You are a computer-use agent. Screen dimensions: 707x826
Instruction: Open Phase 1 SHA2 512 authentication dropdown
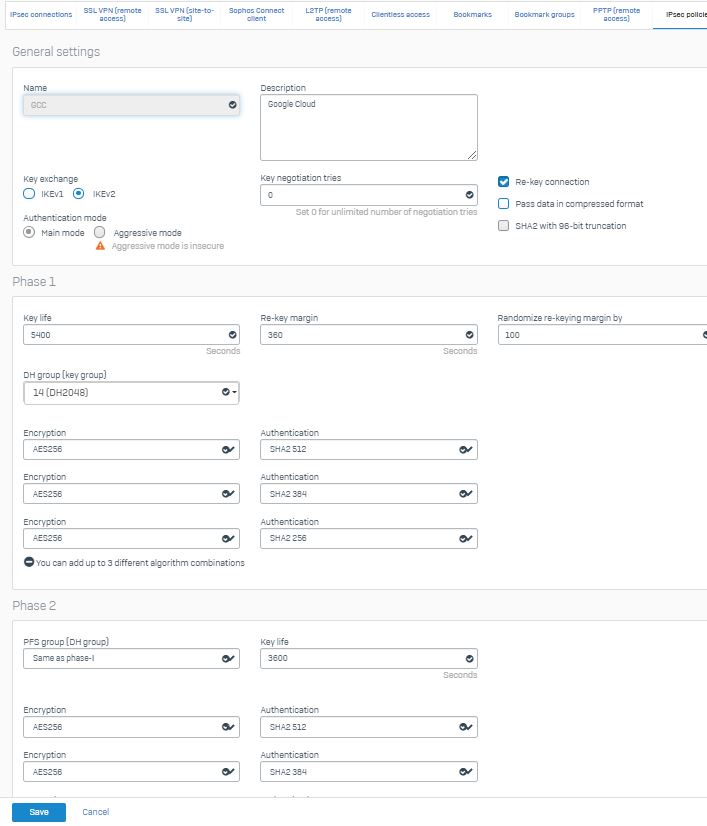[369, 449]
